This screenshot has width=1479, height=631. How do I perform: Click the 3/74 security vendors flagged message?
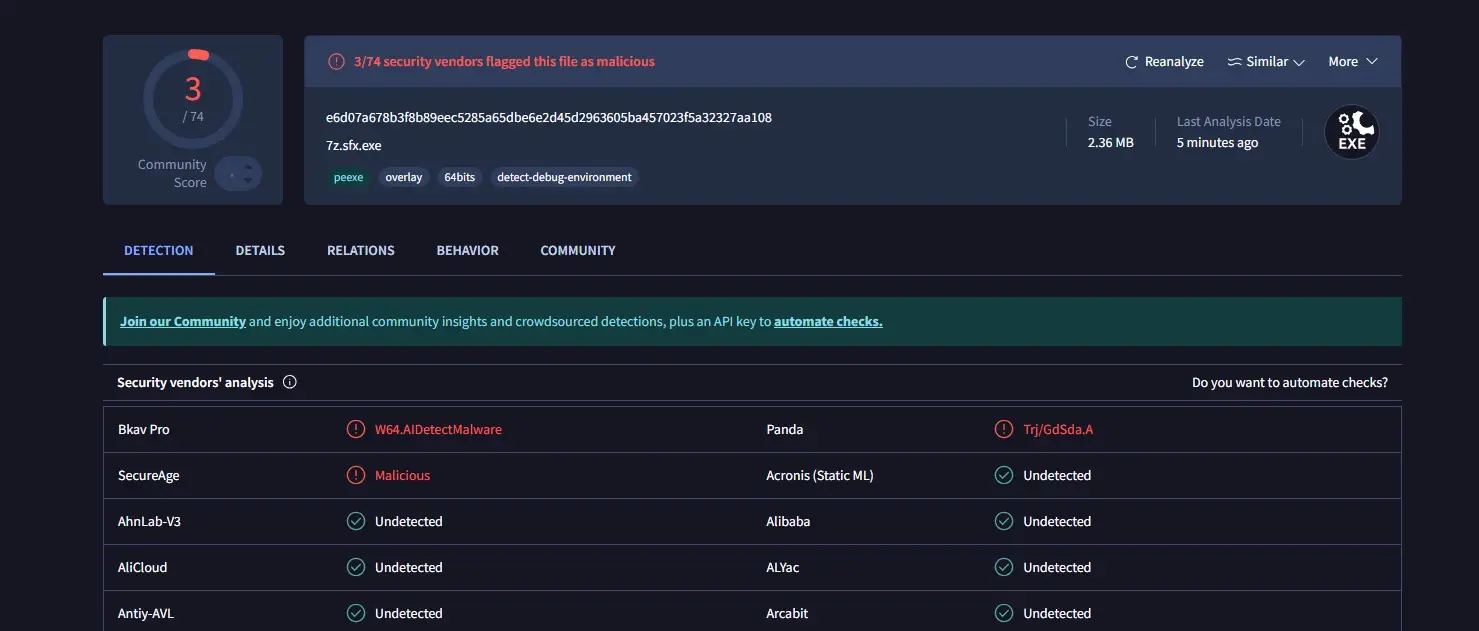pos(504,62)
